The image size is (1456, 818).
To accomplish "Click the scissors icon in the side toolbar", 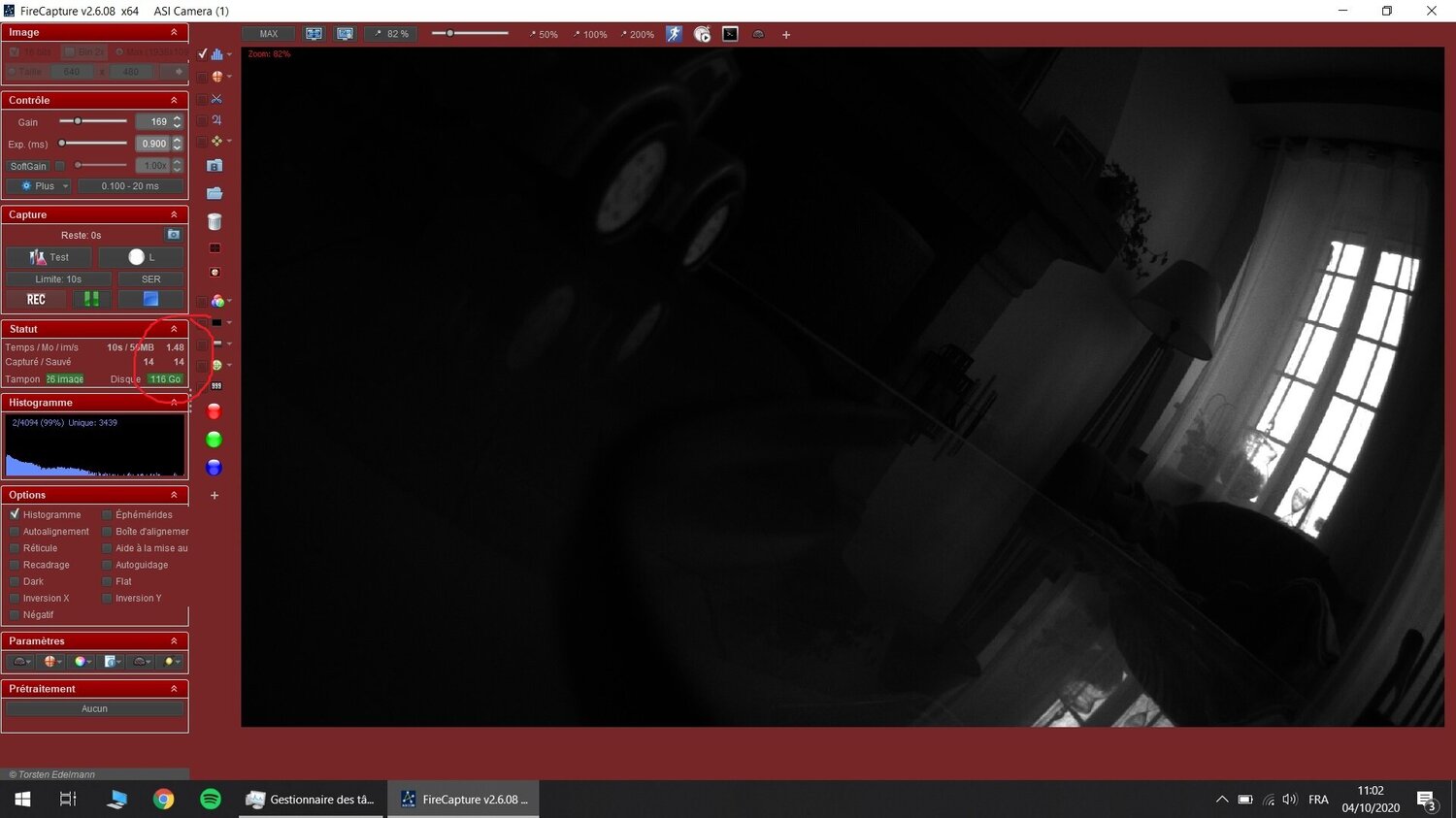I will tap(216, 99).
